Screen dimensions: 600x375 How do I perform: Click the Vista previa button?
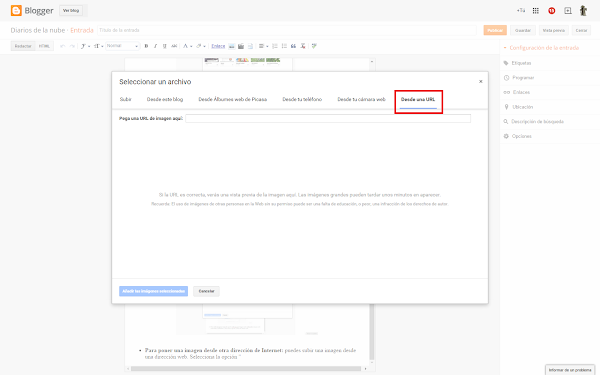[x=554, y=30]
